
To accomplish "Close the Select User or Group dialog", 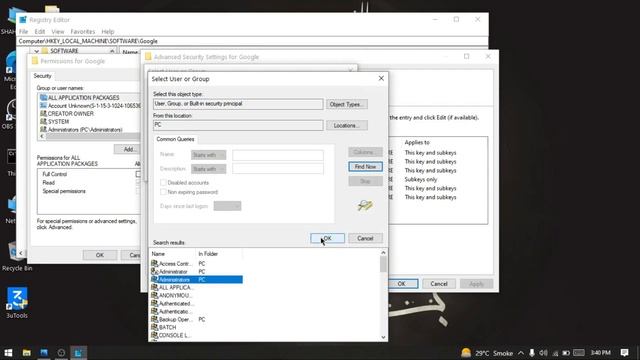I will (381, 78).
